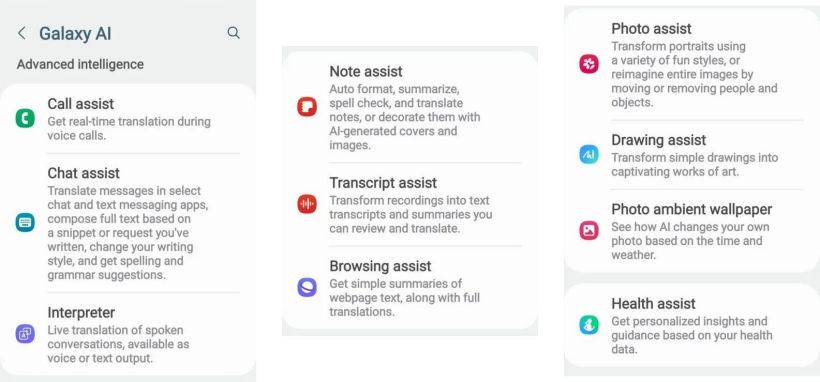Tap the Health assist icon
Screen dimensions: 820x382
pos(589,325)
